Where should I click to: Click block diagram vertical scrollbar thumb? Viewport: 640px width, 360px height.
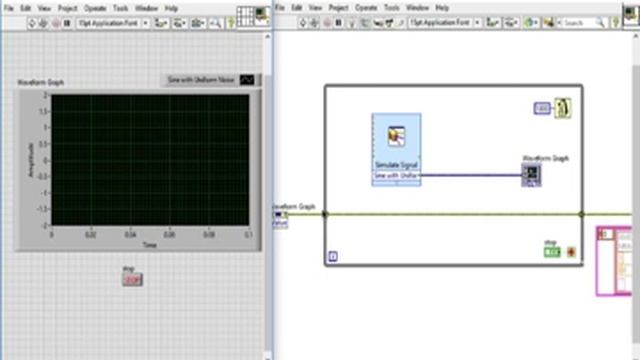(x=636, y=203)
